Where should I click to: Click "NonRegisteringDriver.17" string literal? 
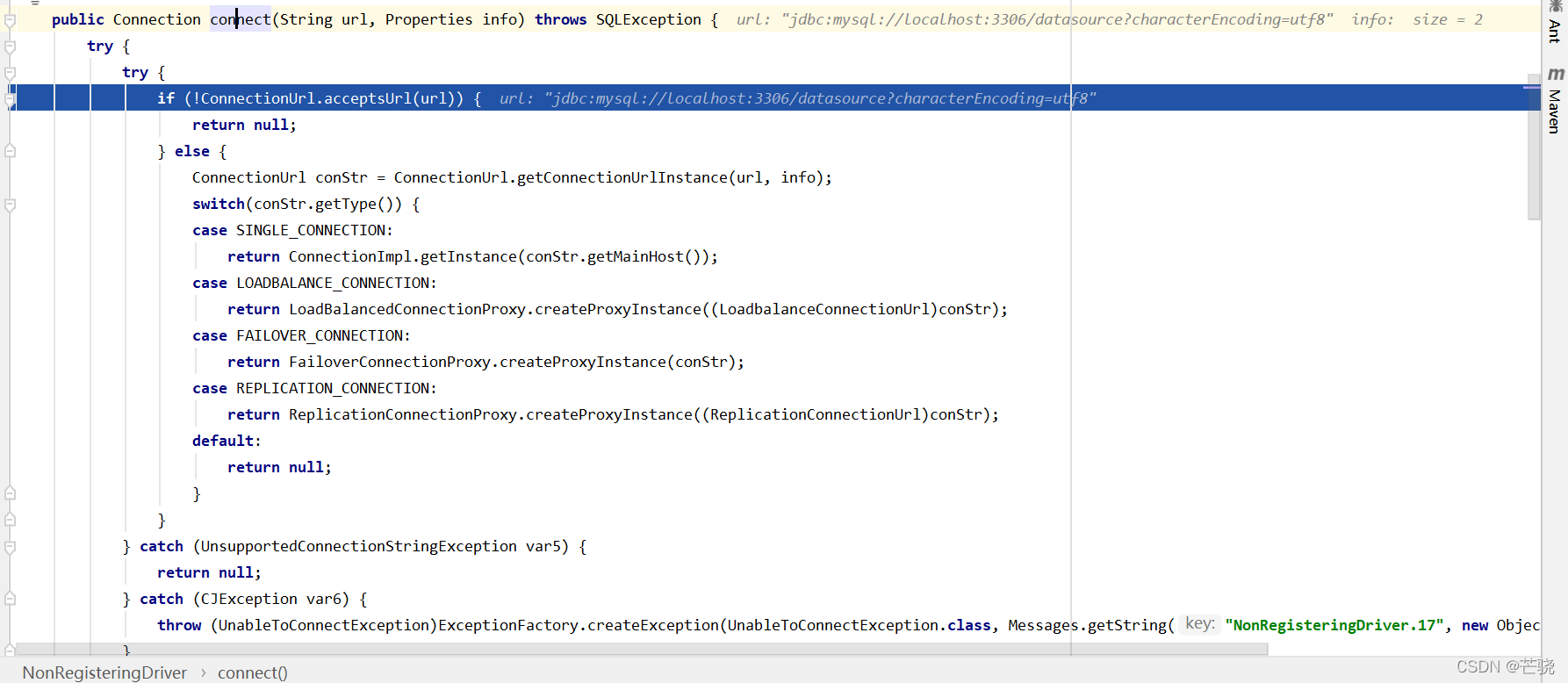click(1334, 625)
